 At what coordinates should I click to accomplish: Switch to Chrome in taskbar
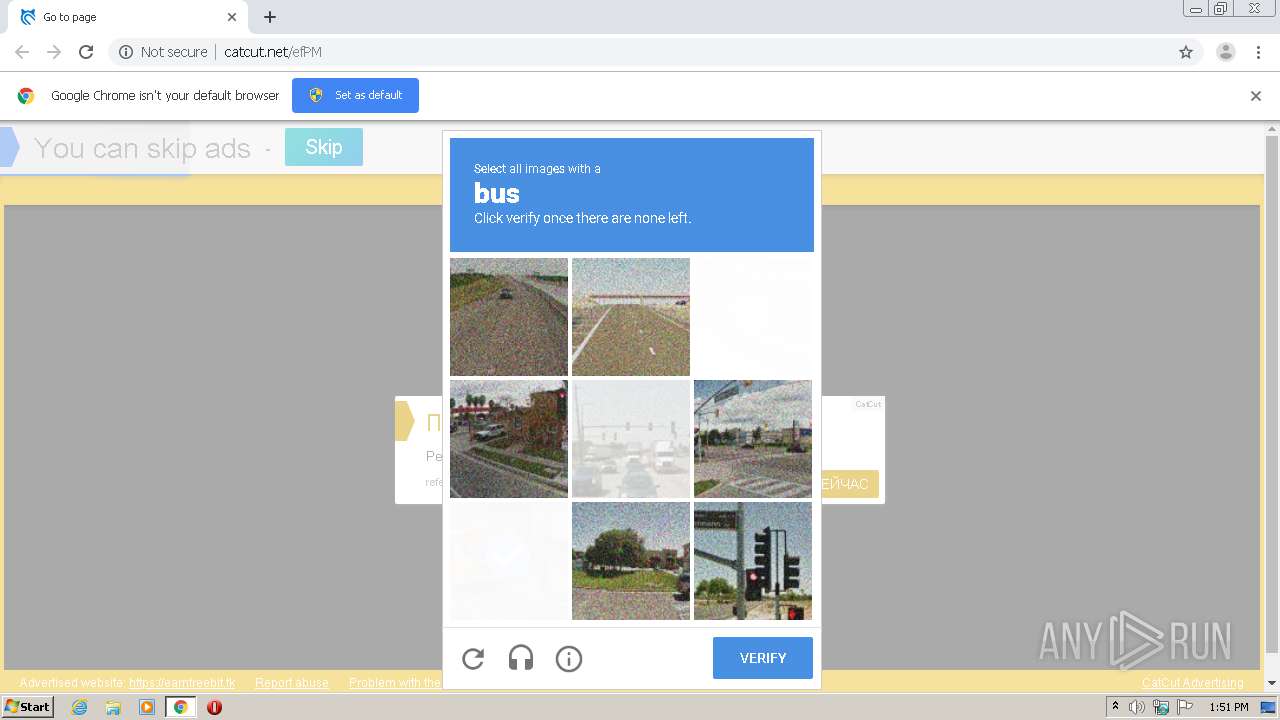180,707
